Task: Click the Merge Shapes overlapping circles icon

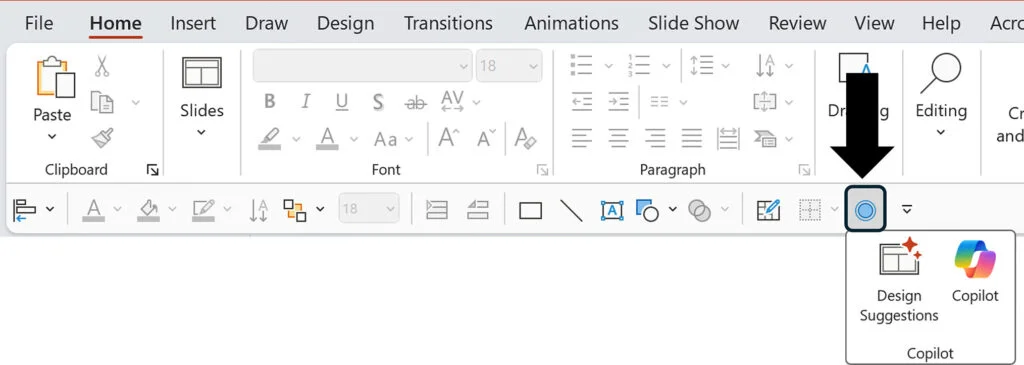Action: coord(699,210)
